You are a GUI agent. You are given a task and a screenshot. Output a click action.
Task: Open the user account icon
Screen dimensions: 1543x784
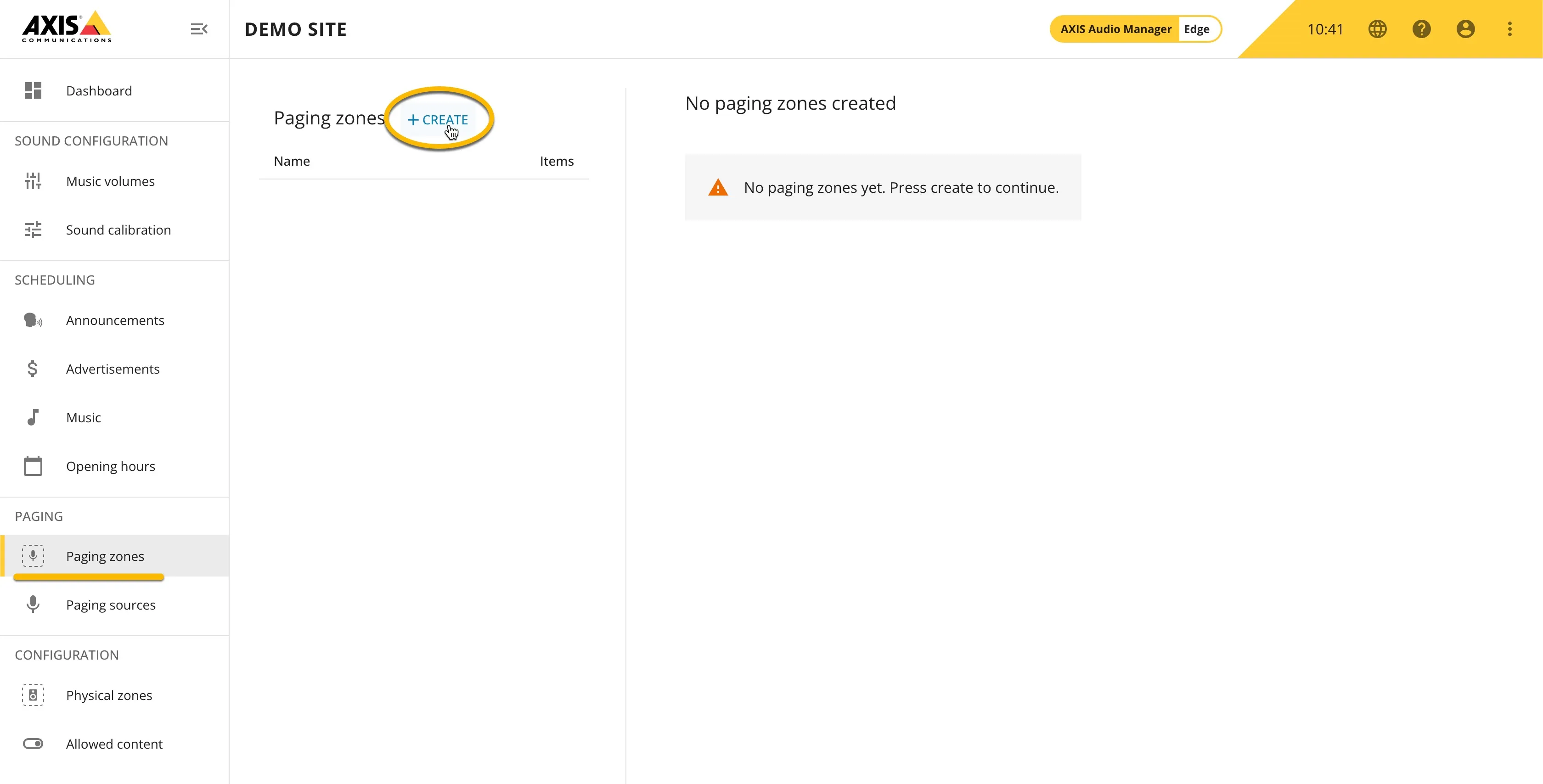click(1465, 29)
